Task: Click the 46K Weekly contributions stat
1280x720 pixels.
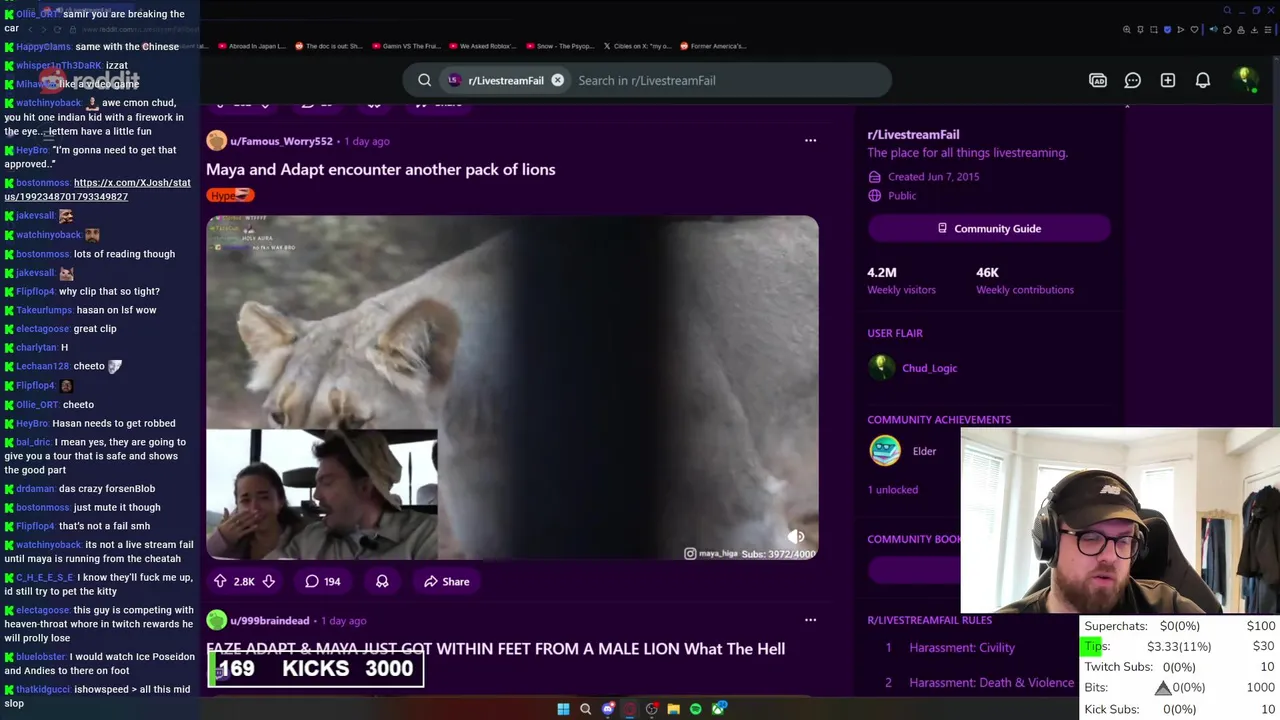Action: point(1025,280)
